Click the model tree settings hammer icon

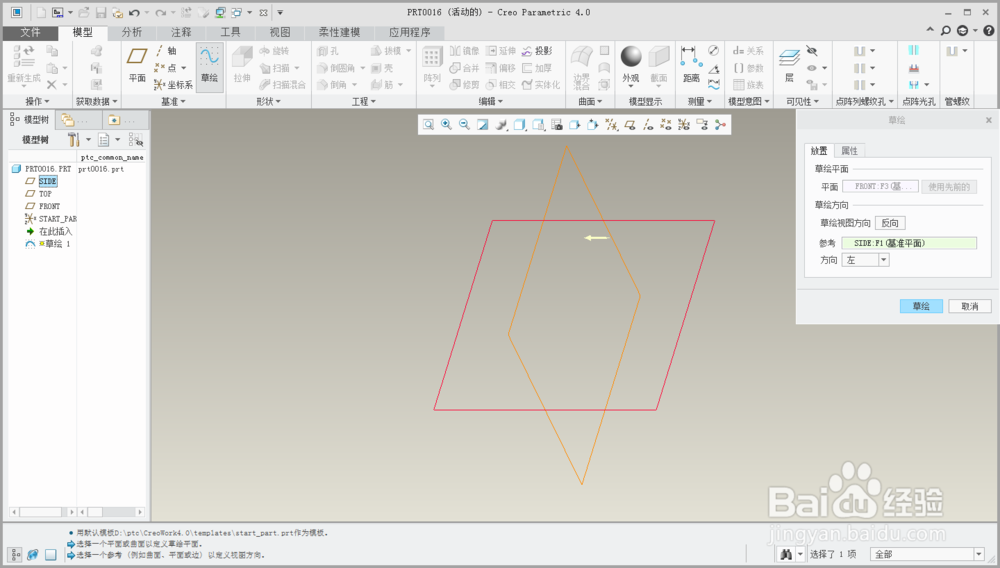tap(73, 140)
